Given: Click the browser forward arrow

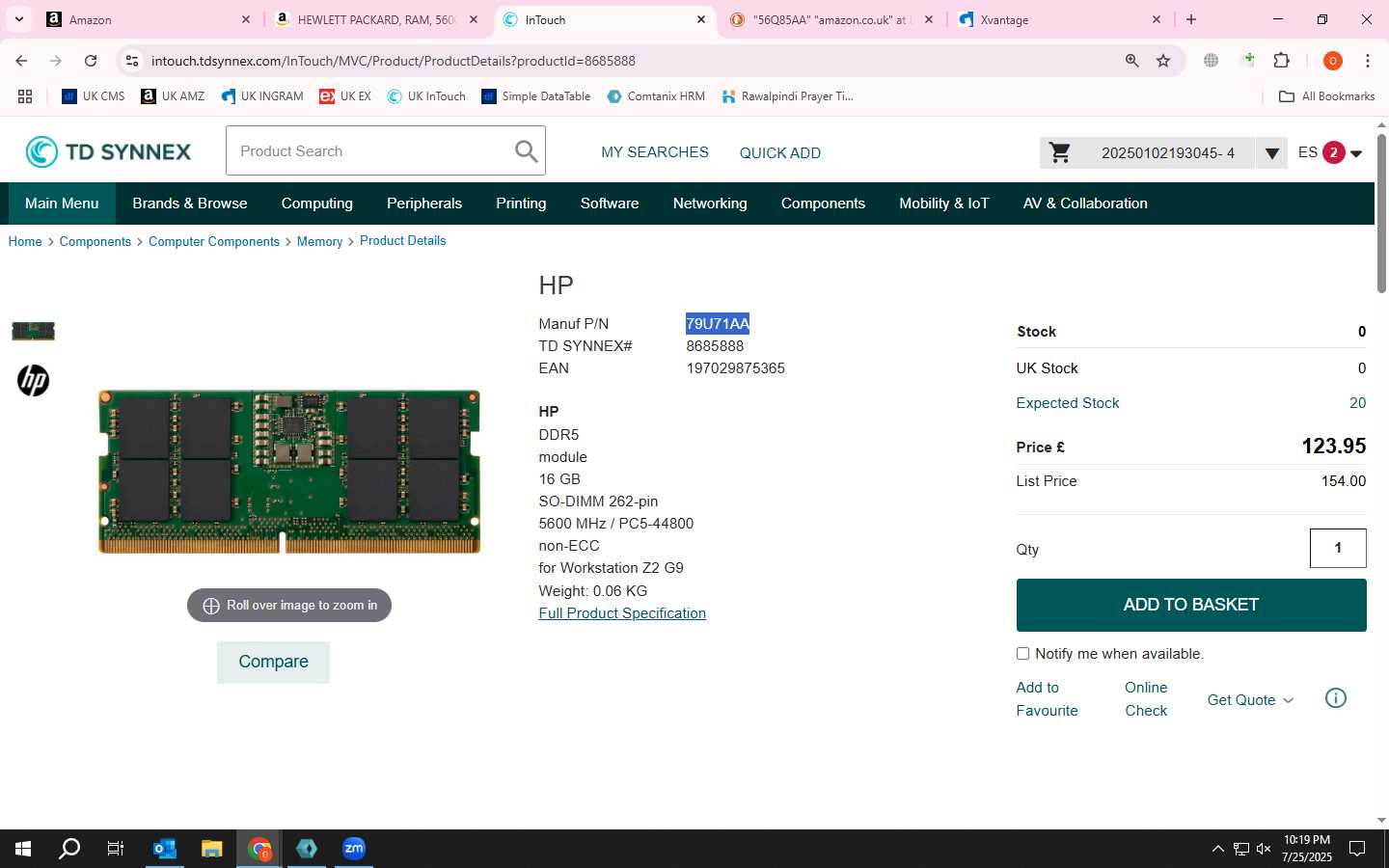Looking at the screenshot, I should click(56, 61).
